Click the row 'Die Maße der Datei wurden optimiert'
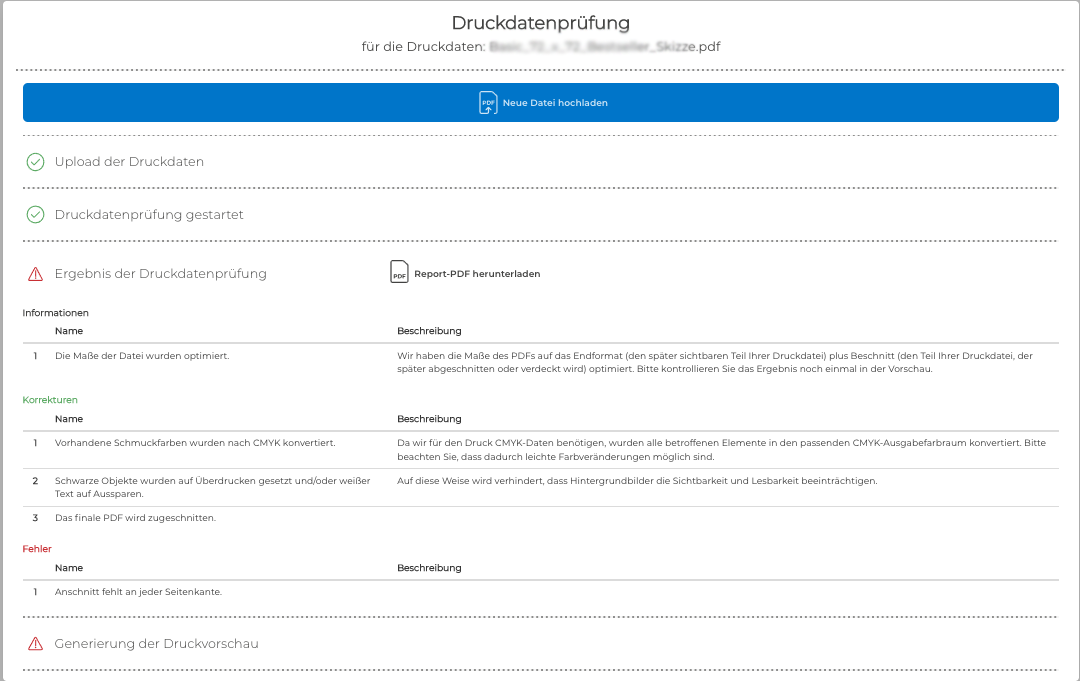Viewport: 1080px width, 681px height. click(141, 356)
